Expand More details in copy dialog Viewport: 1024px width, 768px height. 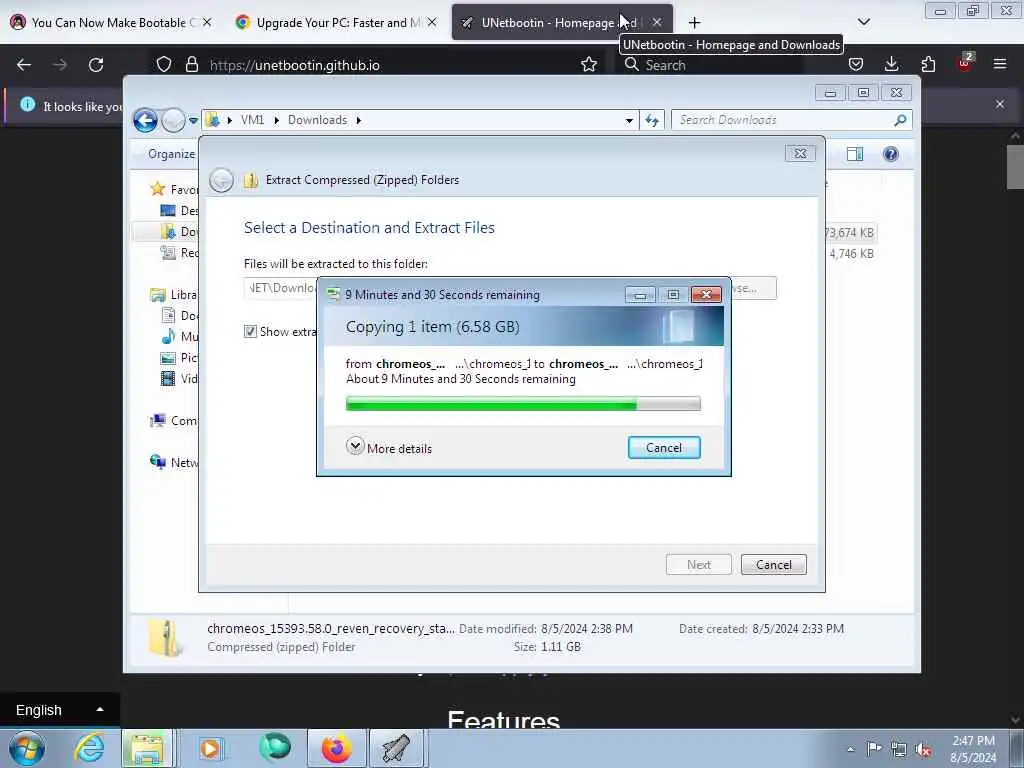pos(389,448)
